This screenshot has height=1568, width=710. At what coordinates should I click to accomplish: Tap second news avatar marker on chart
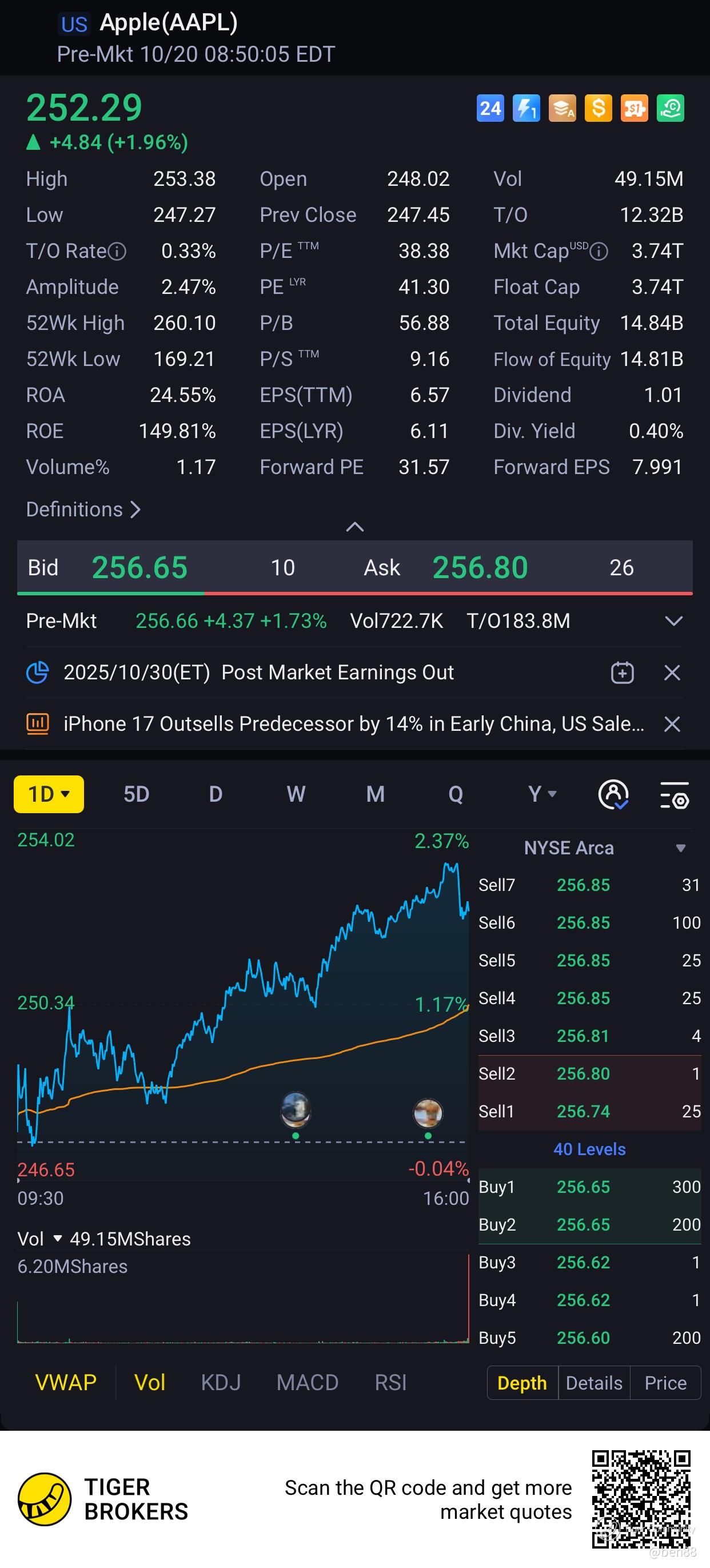(x=428, y=1113)
